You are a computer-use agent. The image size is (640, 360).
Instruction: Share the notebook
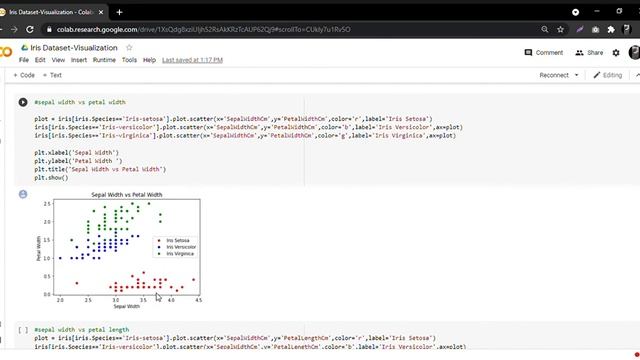pos(589,53)
